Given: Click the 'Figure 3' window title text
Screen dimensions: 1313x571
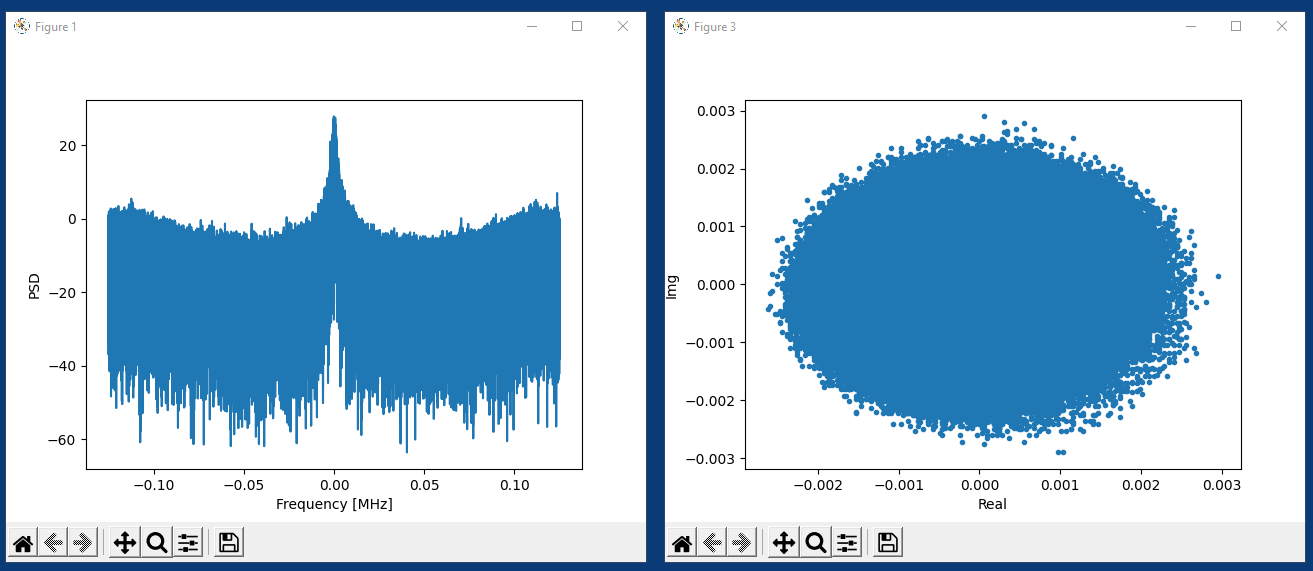Looking at the screenshot, I should click(x=715, y=27).
